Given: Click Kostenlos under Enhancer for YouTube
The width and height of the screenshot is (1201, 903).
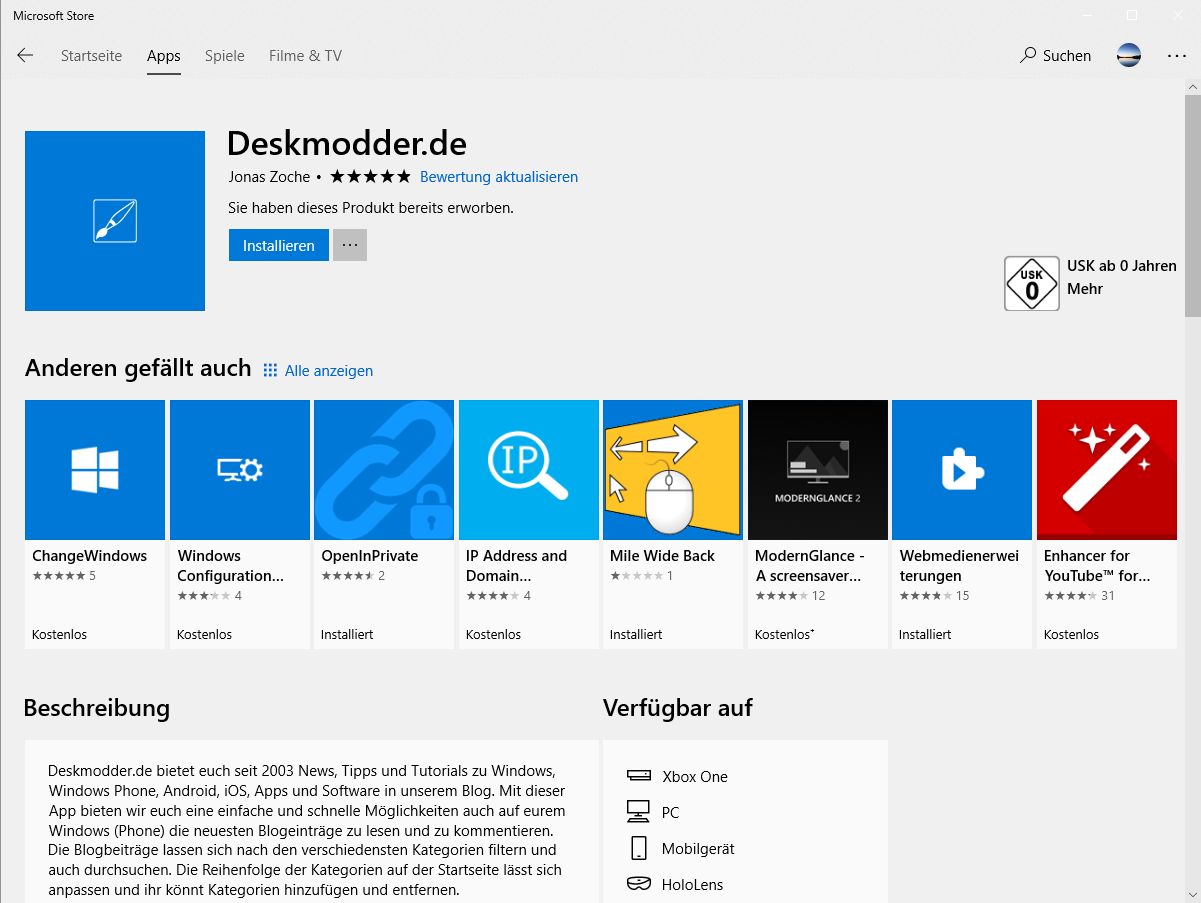Looking at the screenshot, I should click(1071, 635).
